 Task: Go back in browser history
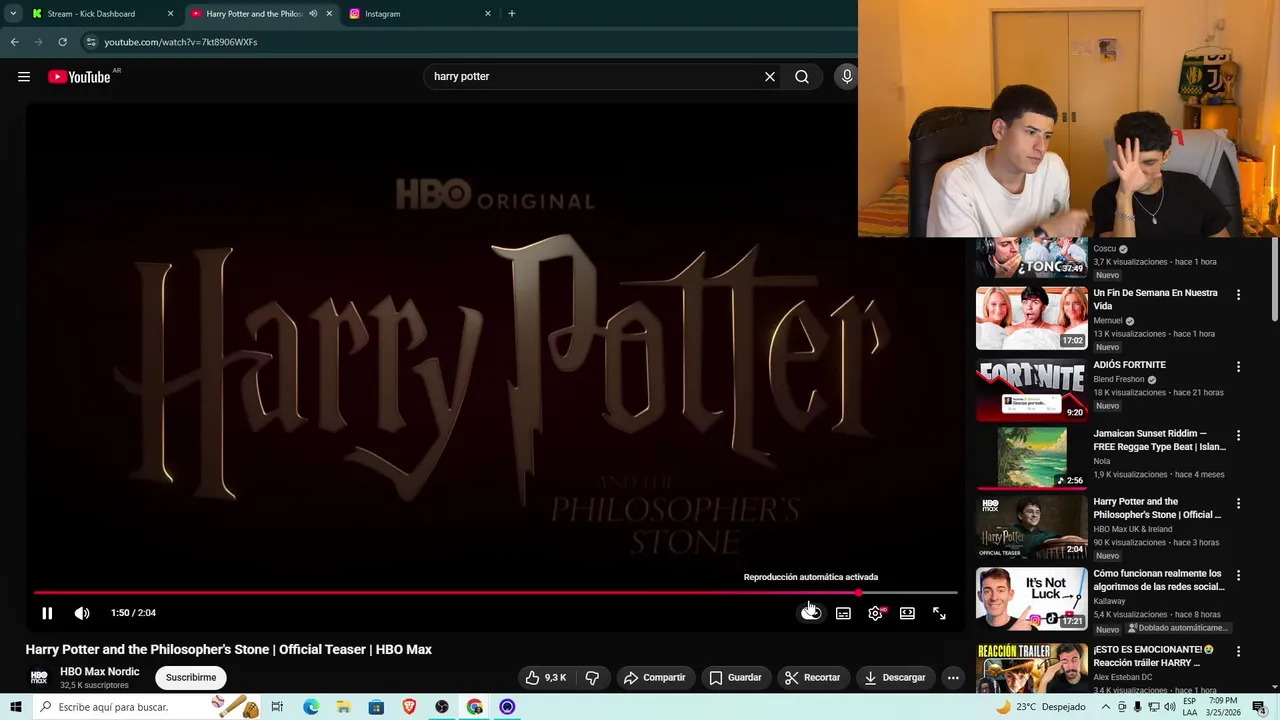click(x=14, y=42)
